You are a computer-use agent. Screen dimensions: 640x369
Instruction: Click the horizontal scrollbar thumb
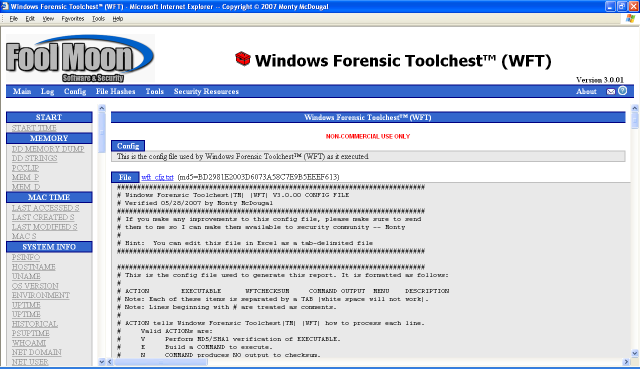[x=161, y=362]
